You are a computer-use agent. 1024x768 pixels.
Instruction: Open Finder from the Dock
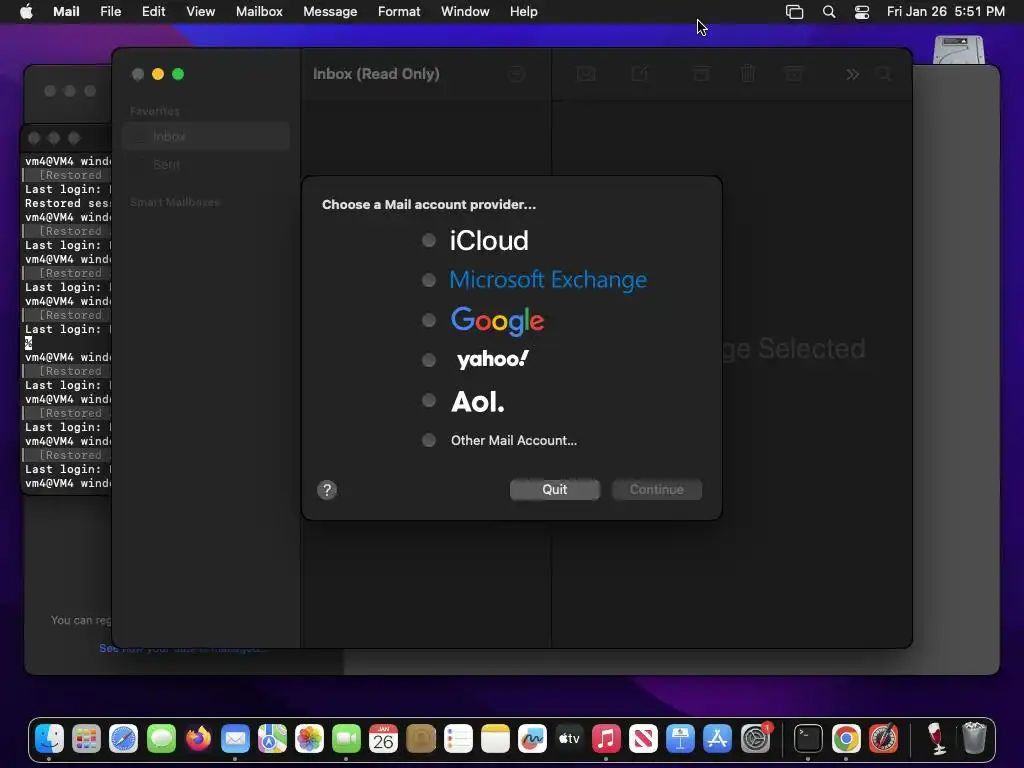click(x=50, y=739)
